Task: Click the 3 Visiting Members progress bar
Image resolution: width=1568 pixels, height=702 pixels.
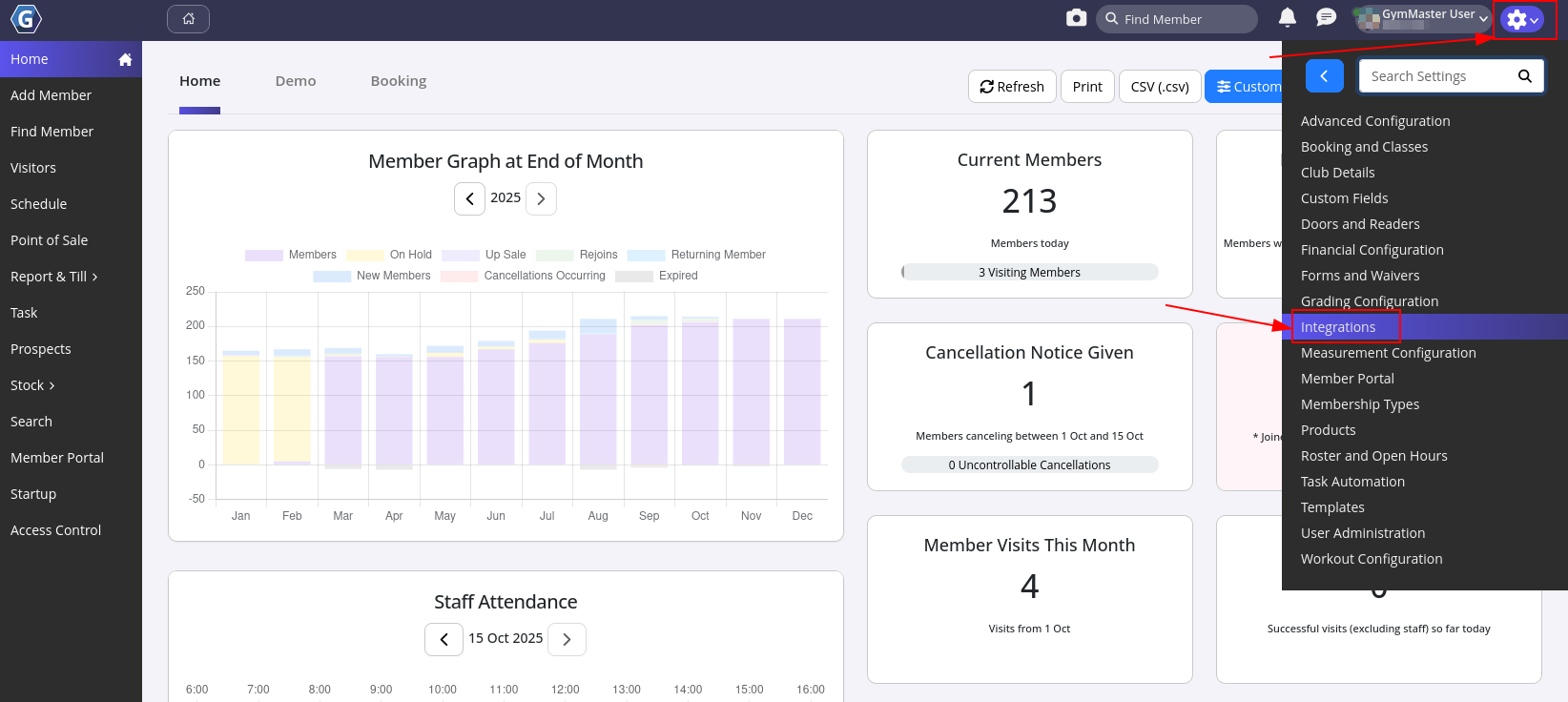Action: [x=1029, y=273]
